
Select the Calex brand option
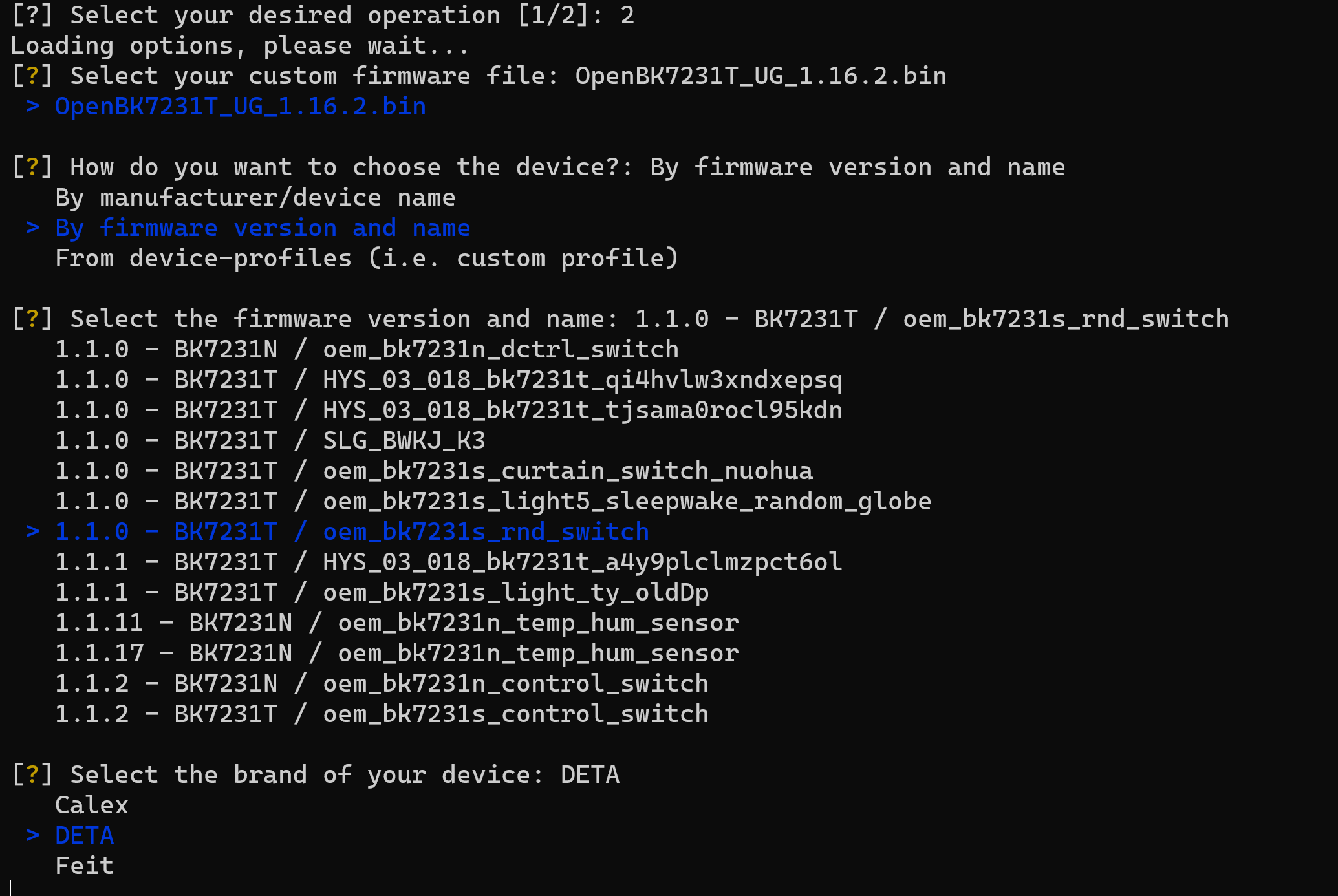(x=92, y=805)
